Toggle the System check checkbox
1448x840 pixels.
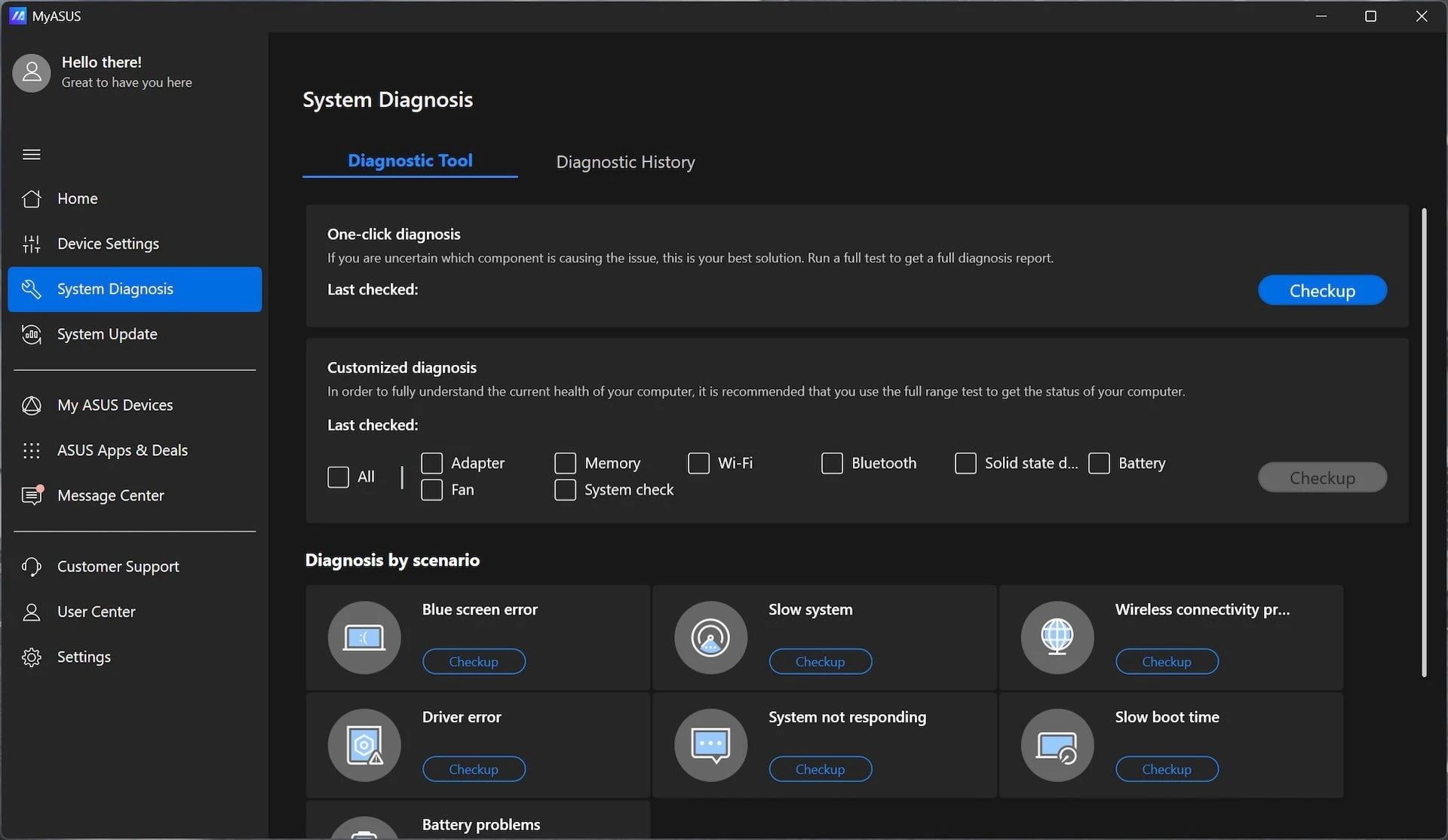click(565, 489)
